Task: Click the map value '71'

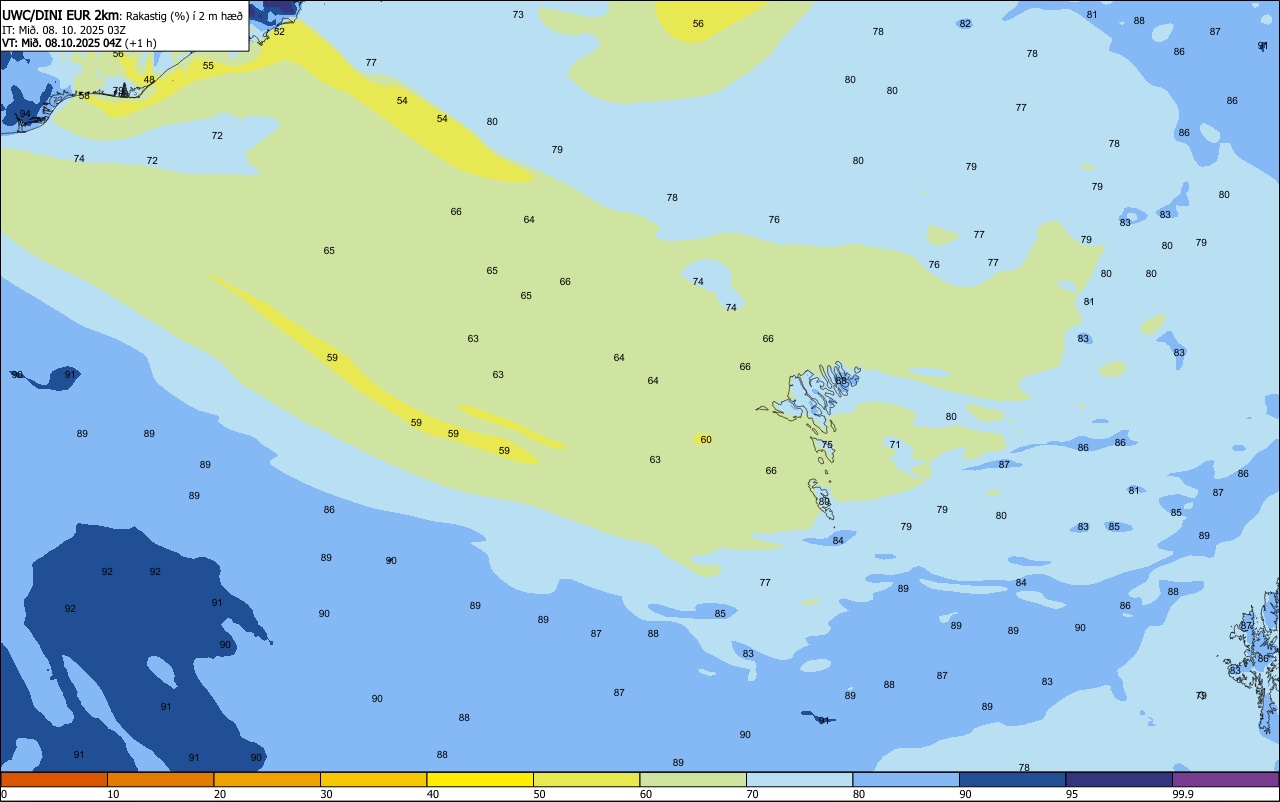Action: point(895,445)
